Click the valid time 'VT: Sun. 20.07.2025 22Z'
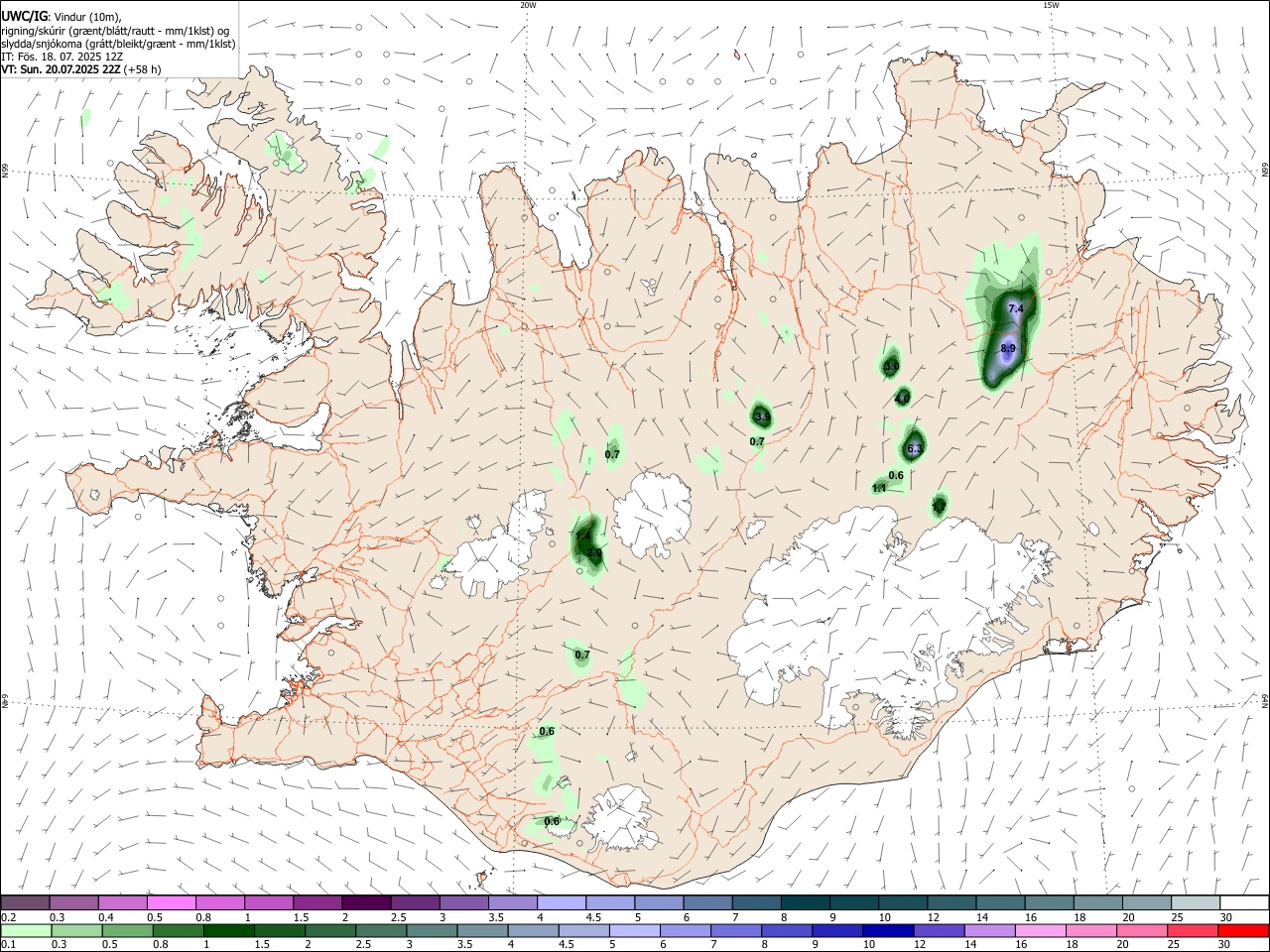1270x952 pixels. pos(62,69)
